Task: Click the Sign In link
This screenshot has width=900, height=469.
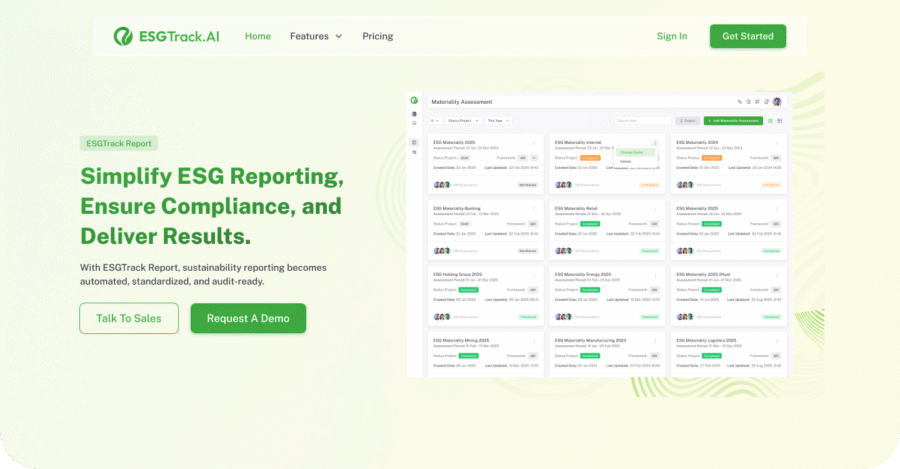Action: (671, 36)
